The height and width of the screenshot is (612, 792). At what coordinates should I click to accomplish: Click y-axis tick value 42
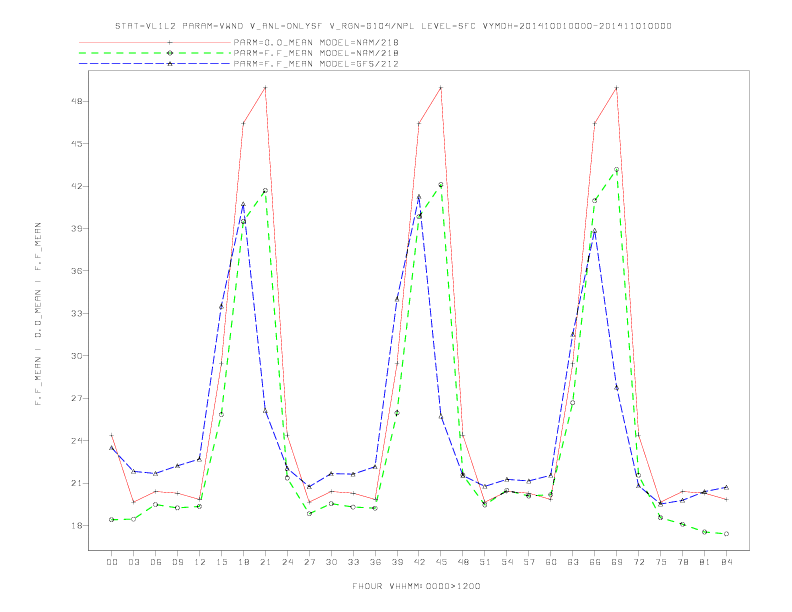pos(78,186)
